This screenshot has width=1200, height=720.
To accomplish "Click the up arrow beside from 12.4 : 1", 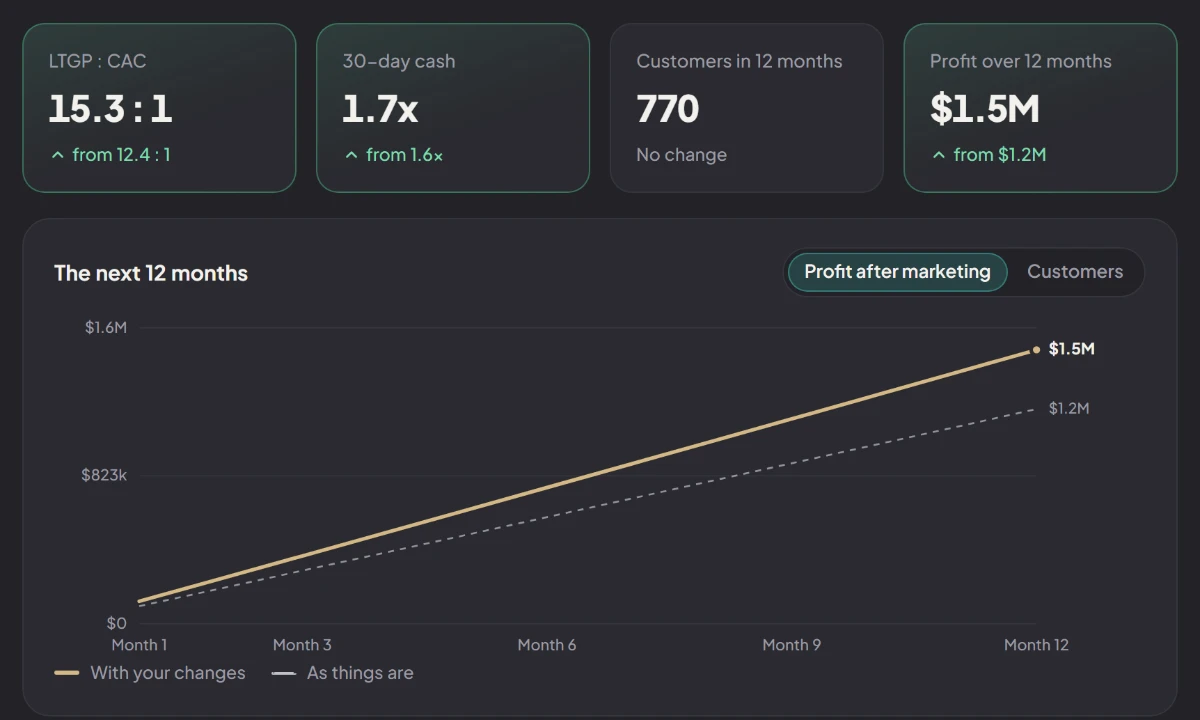I will [57, 155].
